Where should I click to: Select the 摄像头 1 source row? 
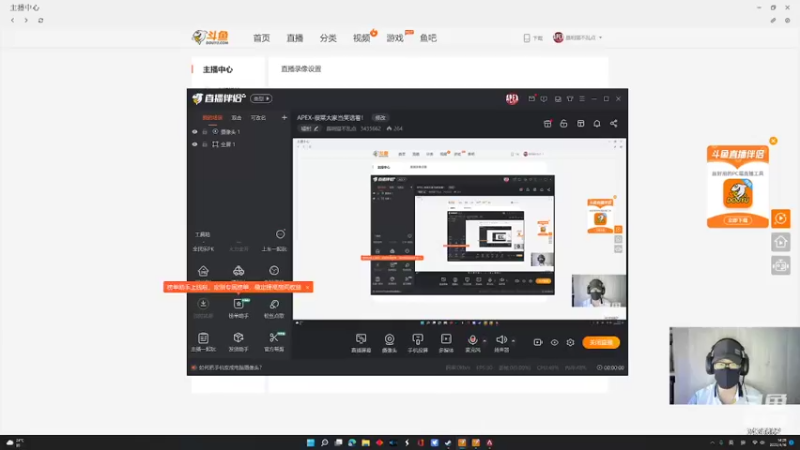pyautogui.click(x=239, y=132)
